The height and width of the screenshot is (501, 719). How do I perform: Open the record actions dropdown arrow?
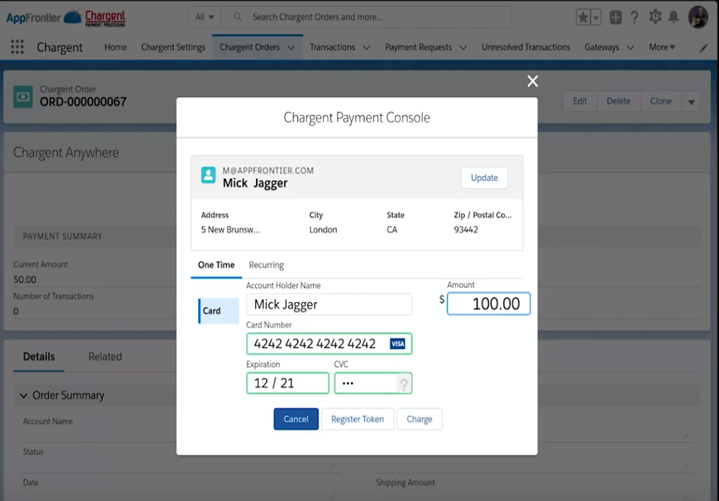pos(691,102)
